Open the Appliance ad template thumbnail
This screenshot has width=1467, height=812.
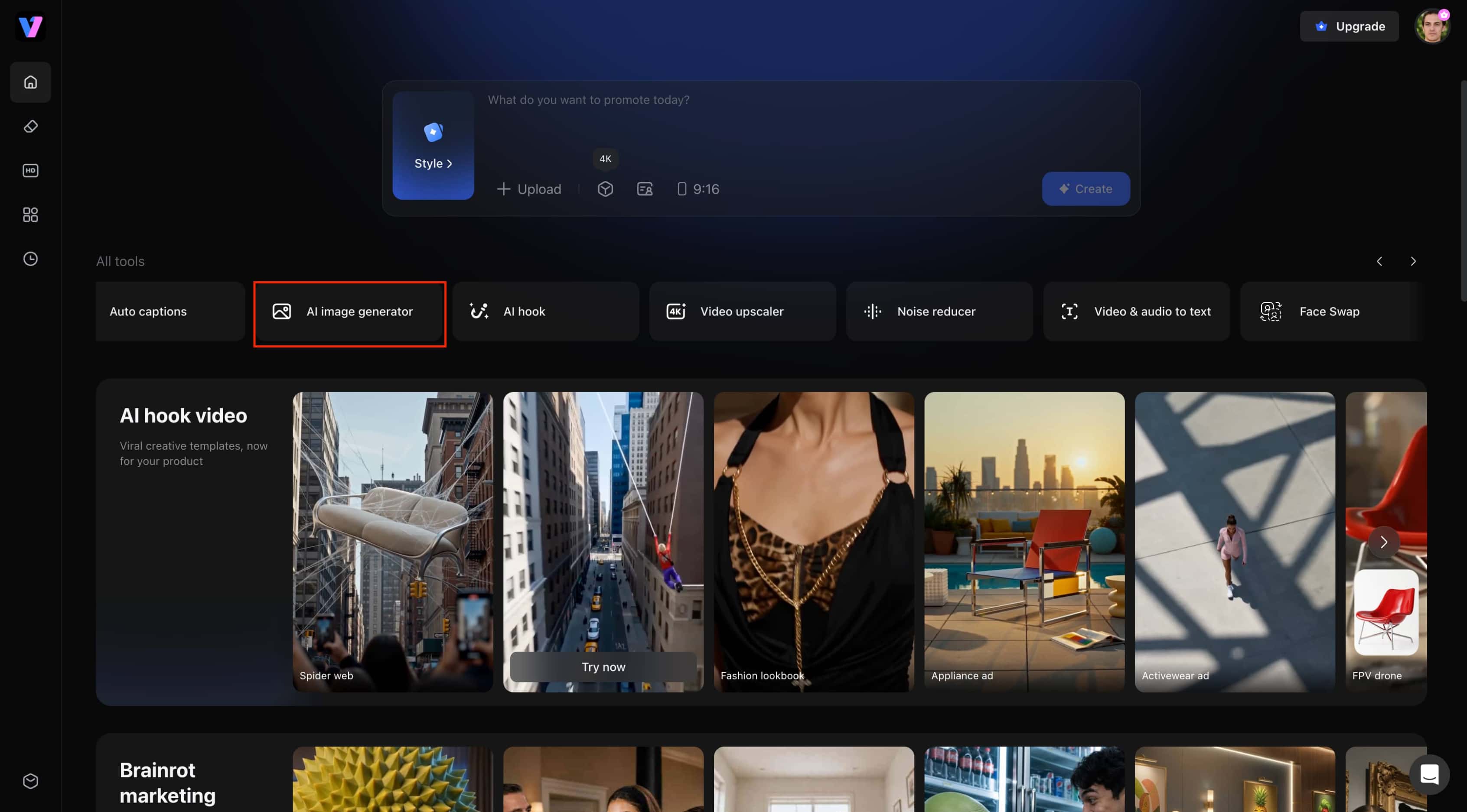tap(1024, 542)
